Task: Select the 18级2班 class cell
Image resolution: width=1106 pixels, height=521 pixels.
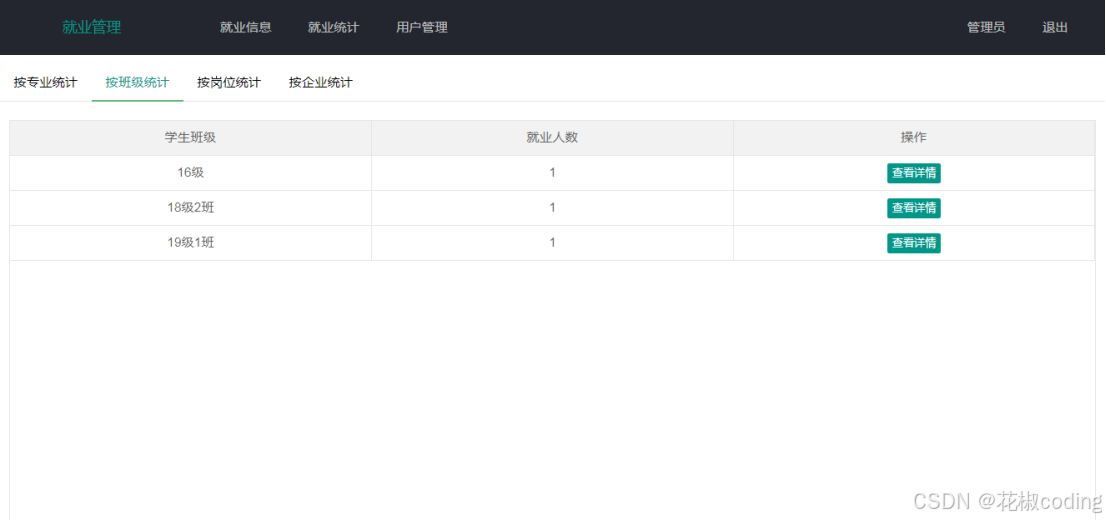Action: [x=190, y=208]
